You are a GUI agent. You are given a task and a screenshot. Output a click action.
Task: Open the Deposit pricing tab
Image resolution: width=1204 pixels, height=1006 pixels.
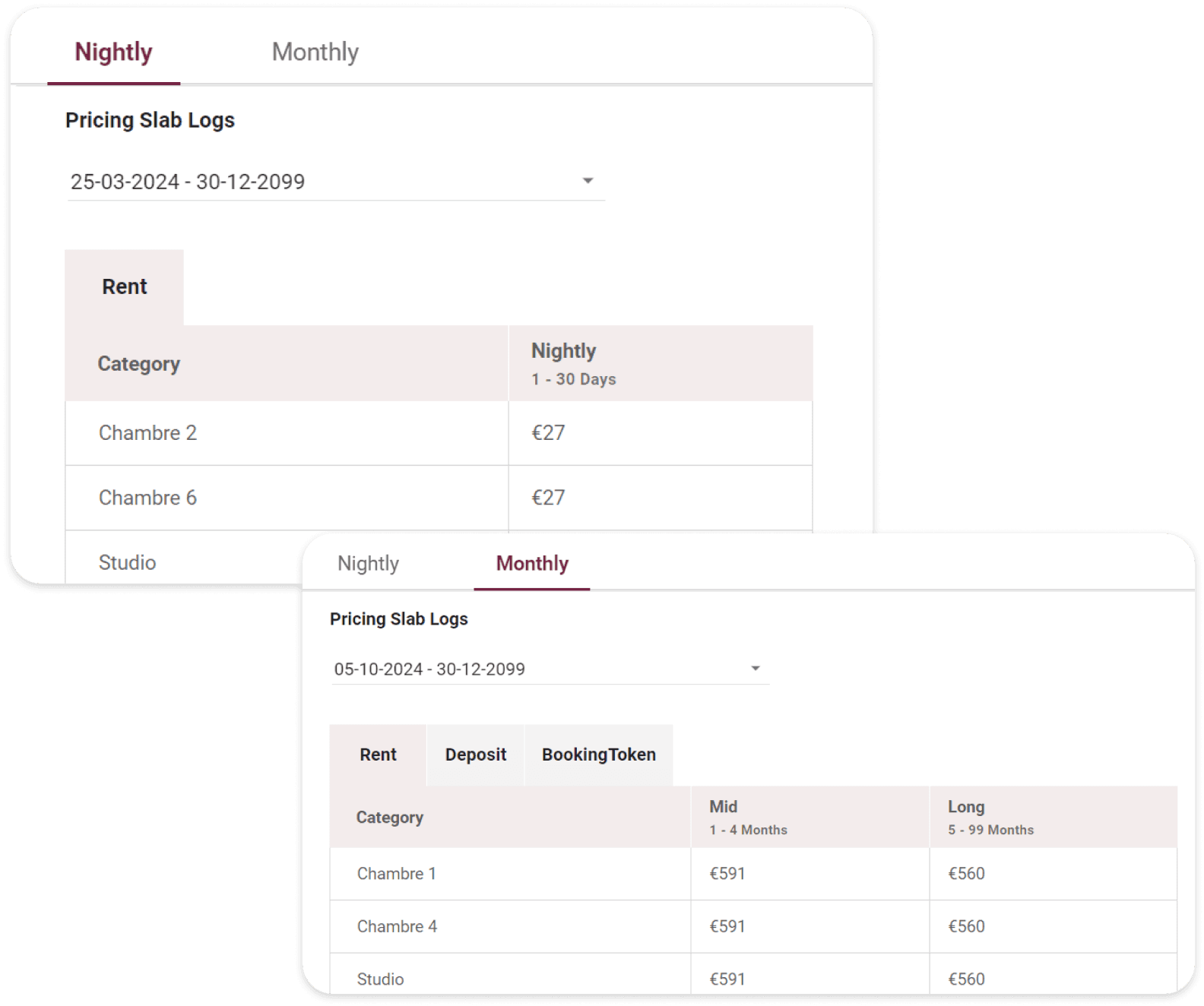click(475, 754)
